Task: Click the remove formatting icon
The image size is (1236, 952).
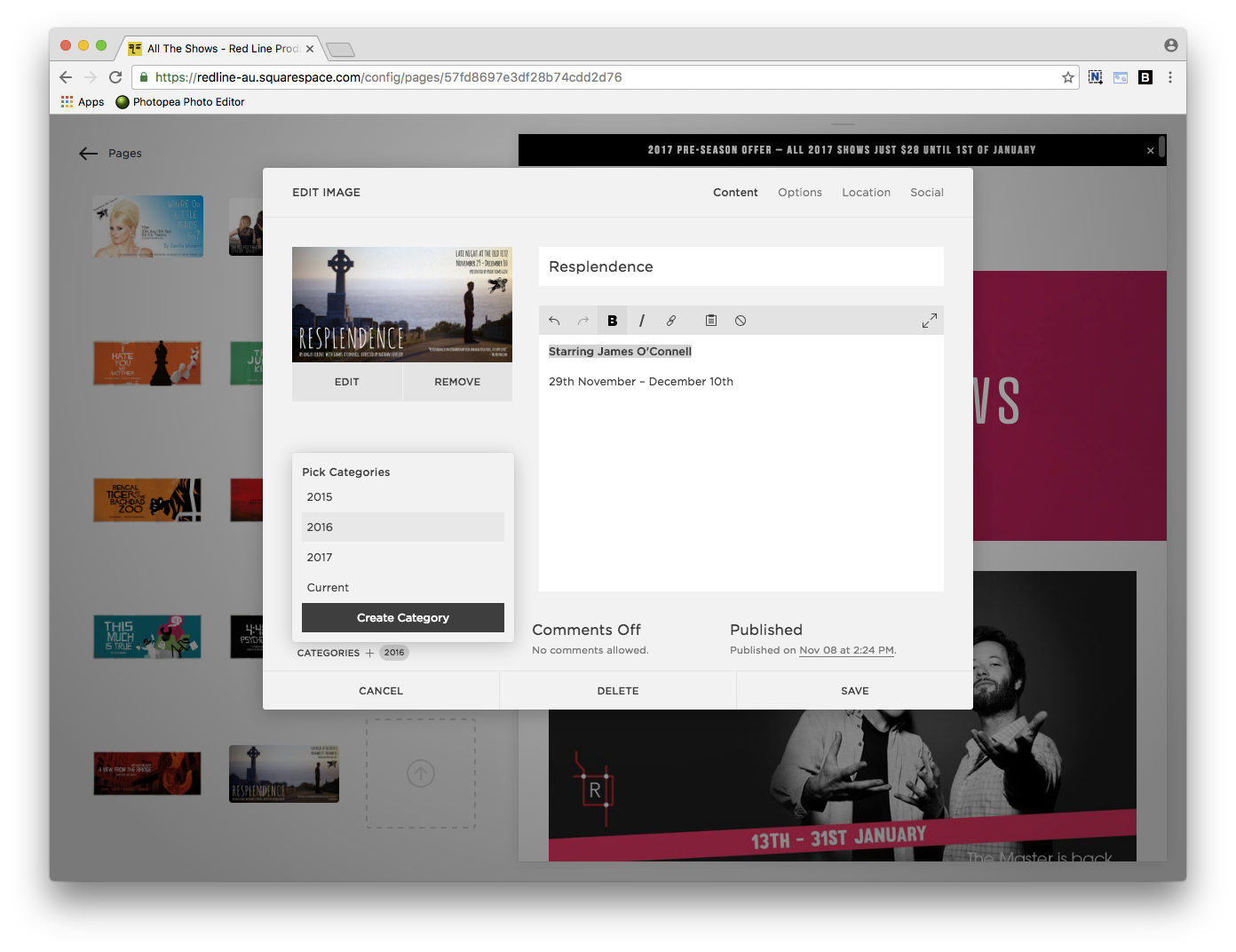Action: (x=741, y=321)
